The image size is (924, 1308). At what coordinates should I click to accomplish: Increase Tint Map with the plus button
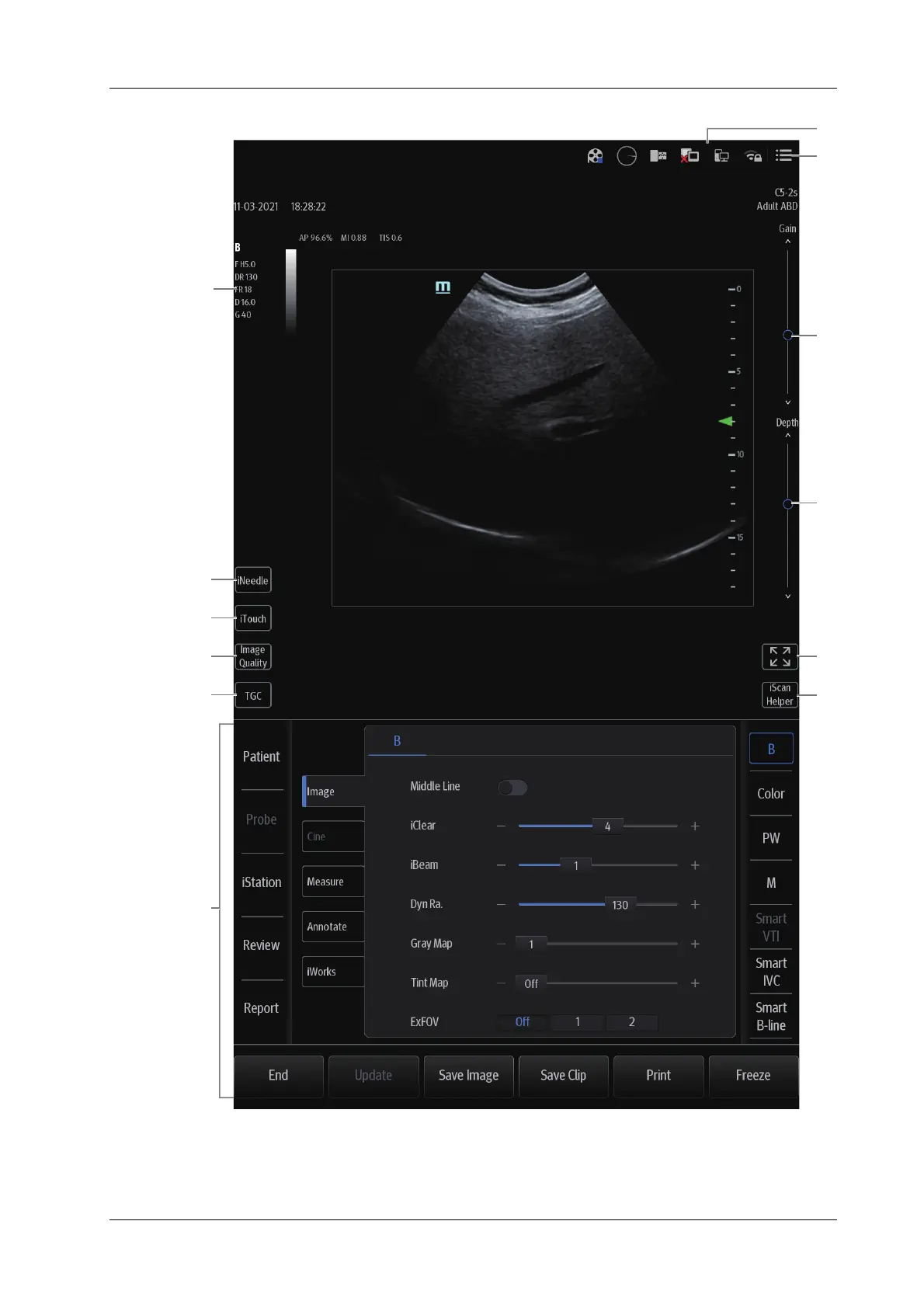click(x=695, y=983)
